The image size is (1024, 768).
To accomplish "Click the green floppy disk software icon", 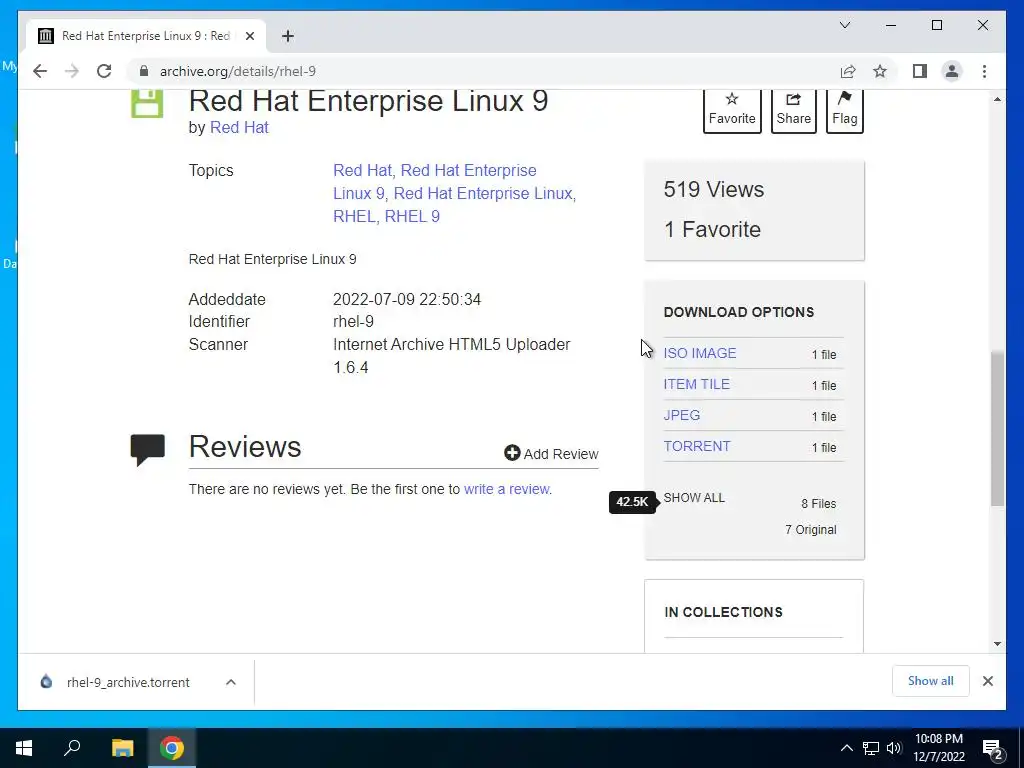I will 147,104.
